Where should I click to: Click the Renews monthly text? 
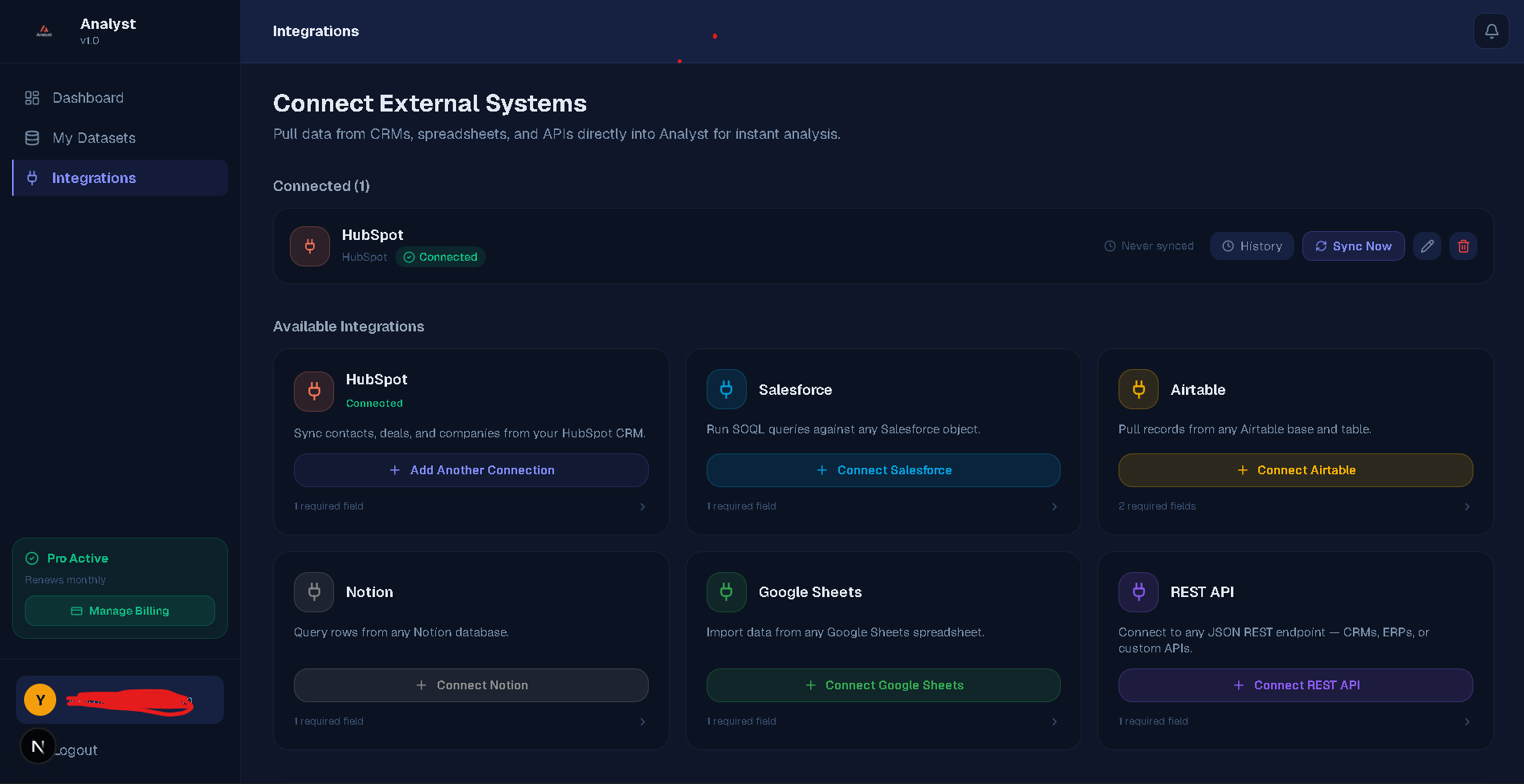pyautogui.click(x=65, y=580)
